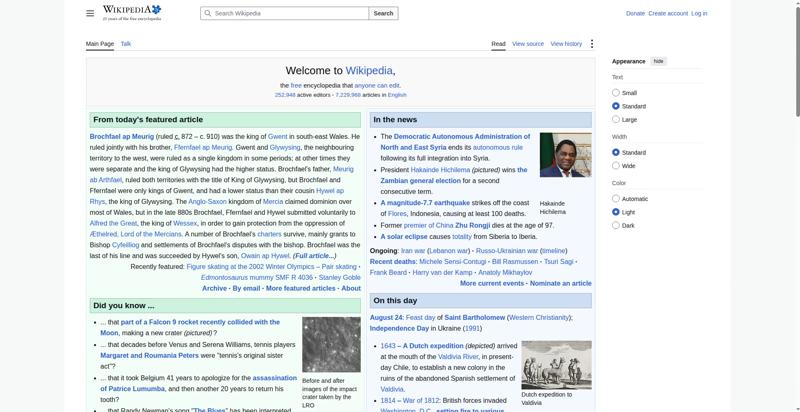The height and width of the screenshot is (412, 800).
Task: Select Standard text size
Action: coord(616,106)
